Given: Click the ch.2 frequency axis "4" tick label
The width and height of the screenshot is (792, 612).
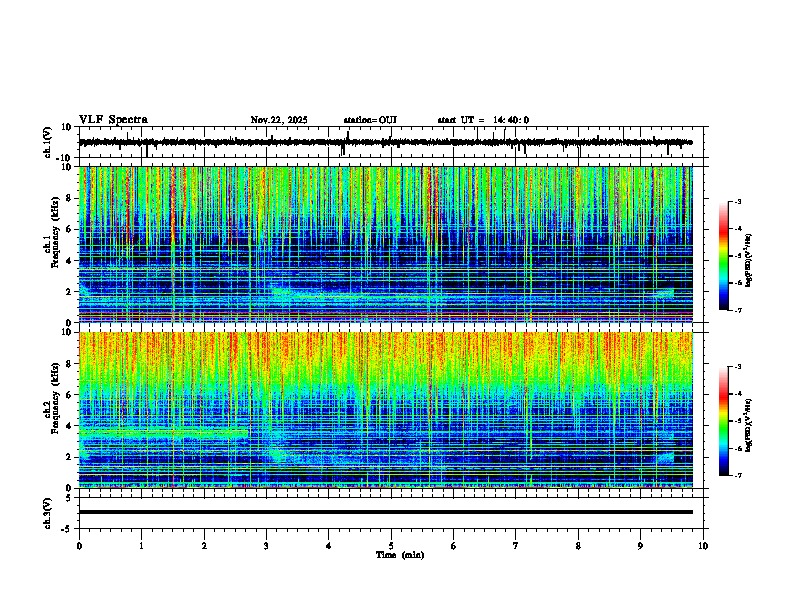Looking at the screenshot, I should (69, 426).
